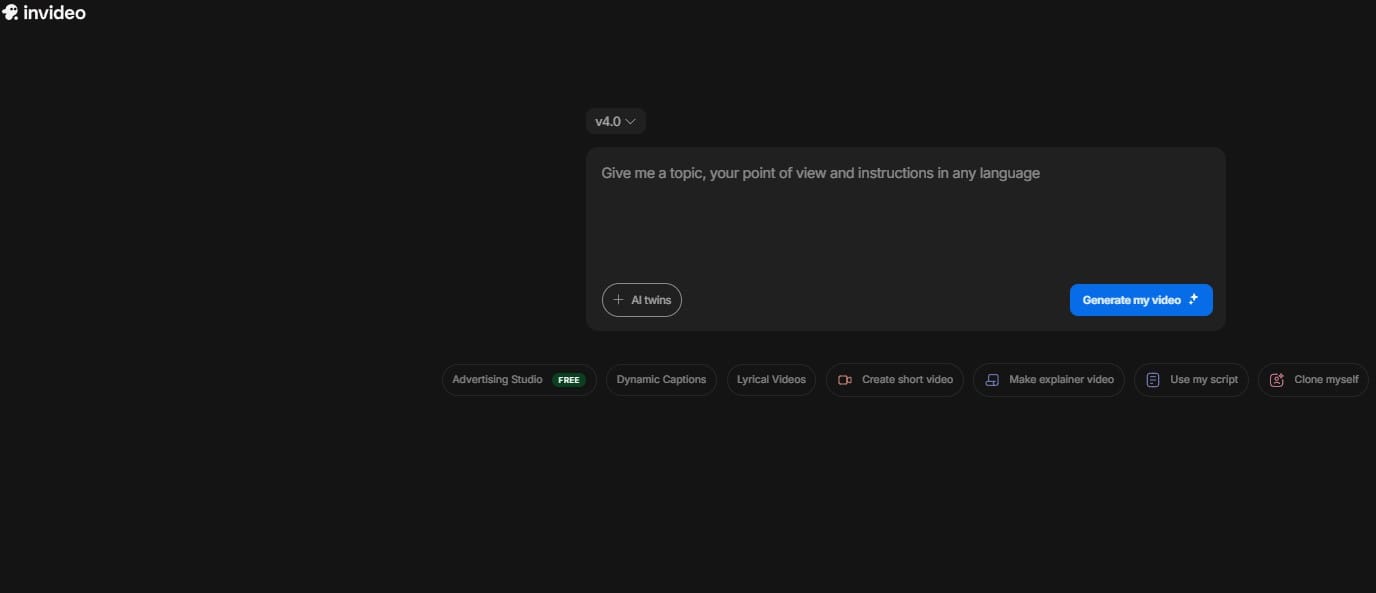The height and width of the screenshot is (593, 1376).
Task: Select the AI twins label
Action: point(651,300)
